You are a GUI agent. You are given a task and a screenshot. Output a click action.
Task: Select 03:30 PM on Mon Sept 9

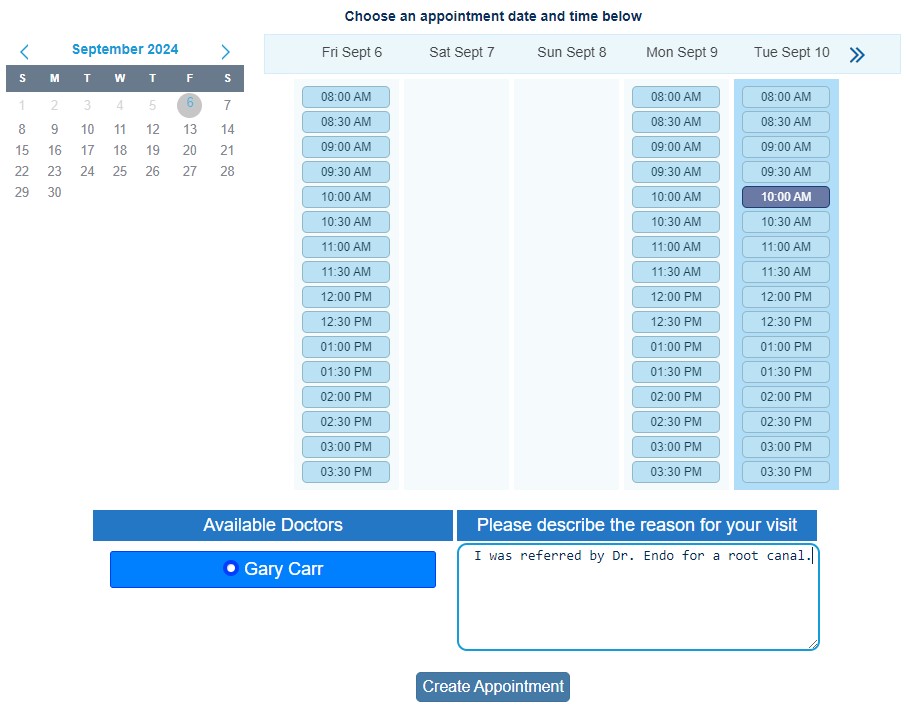pos(676,472)
